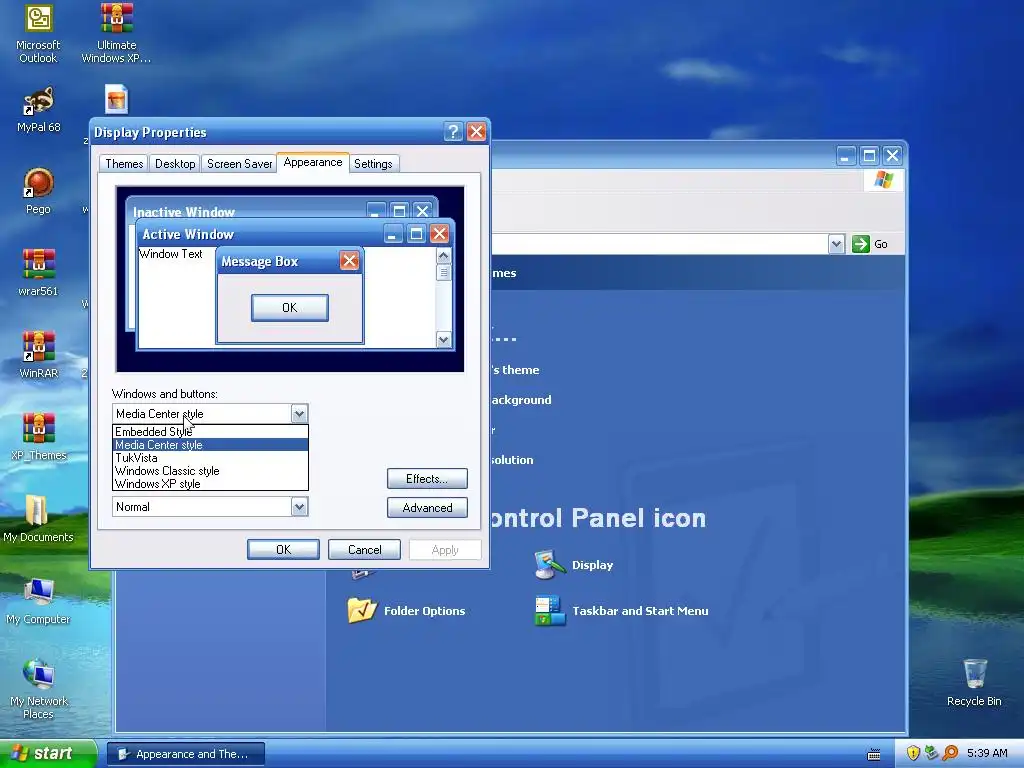Open Taskbar and Start Menu link

coord(640,611)
